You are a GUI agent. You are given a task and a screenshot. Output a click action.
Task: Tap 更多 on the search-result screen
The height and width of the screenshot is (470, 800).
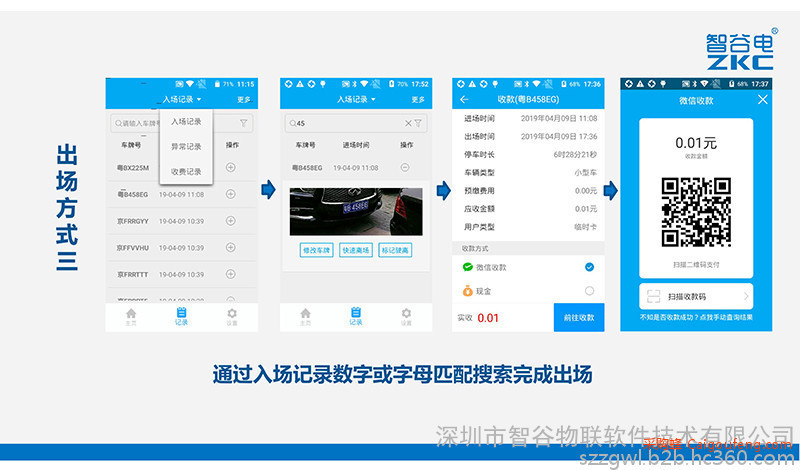[x=418, y=100]
